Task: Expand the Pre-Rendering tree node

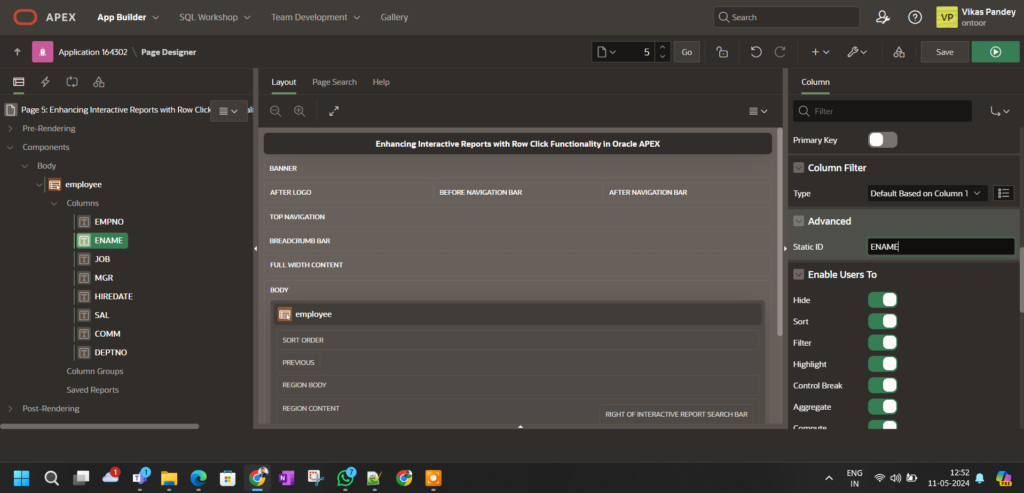Action: coord(11,128)
